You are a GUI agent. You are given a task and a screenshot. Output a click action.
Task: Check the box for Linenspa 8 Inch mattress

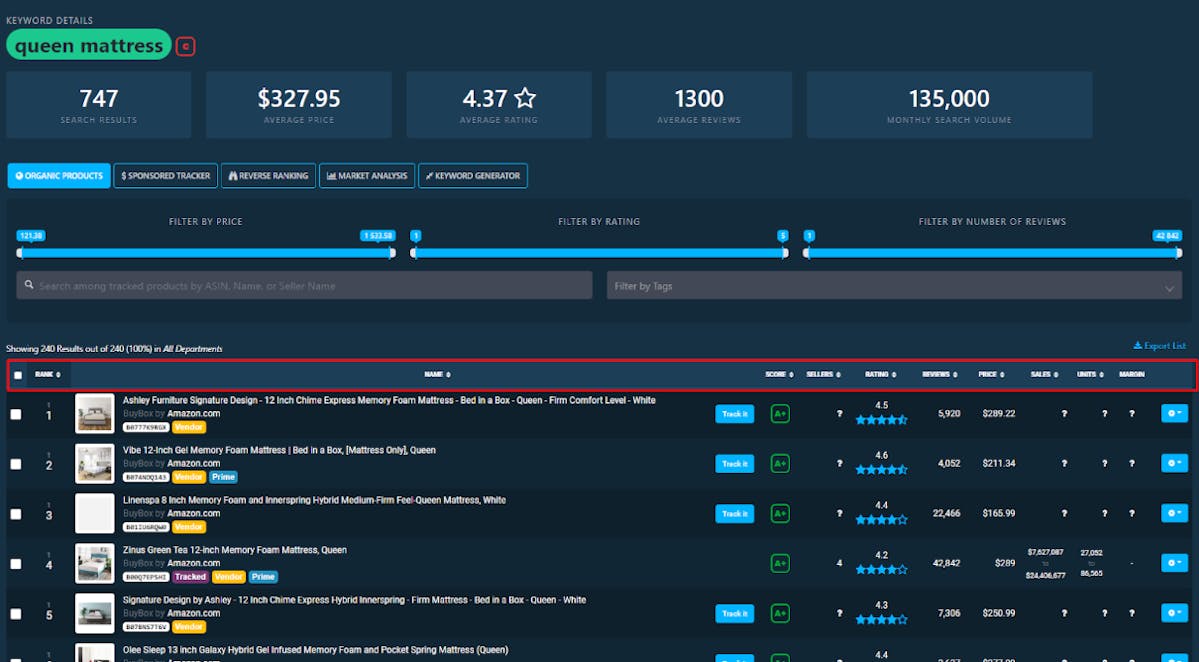click(16, 514)
